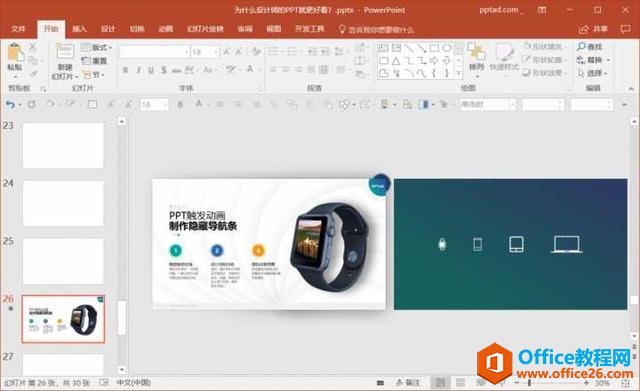Click the thumbnail pane scroll down arrow
The height and width of the screenshot is (391, 640).
122,370
